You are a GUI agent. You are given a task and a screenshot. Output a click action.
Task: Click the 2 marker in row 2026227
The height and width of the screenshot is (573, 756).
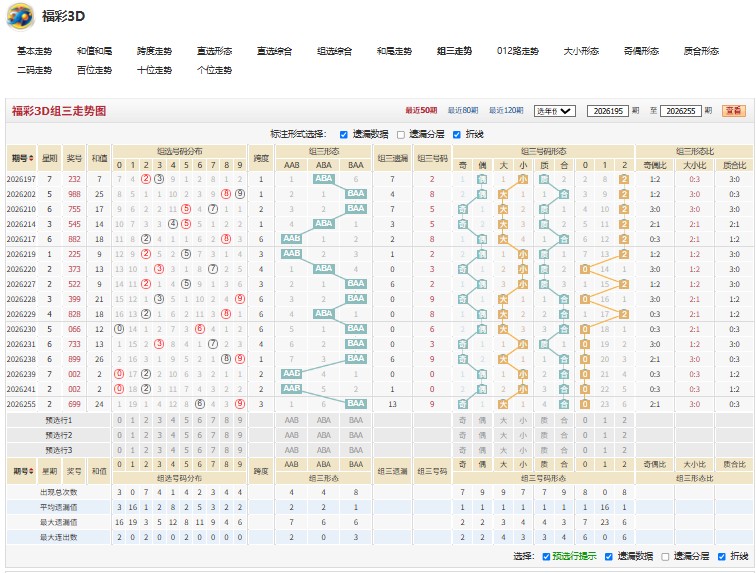tap(624, 284)
